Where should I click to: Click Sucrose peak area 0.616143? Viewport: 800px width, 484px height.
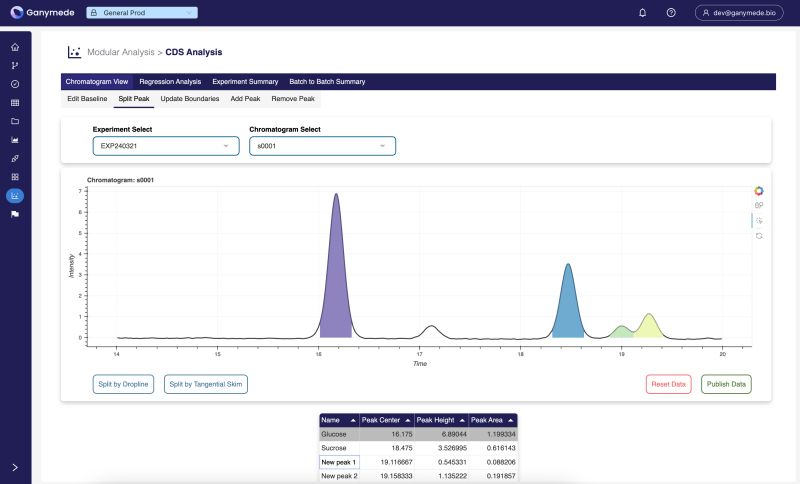pyautogui.click(x=493, y=448)
